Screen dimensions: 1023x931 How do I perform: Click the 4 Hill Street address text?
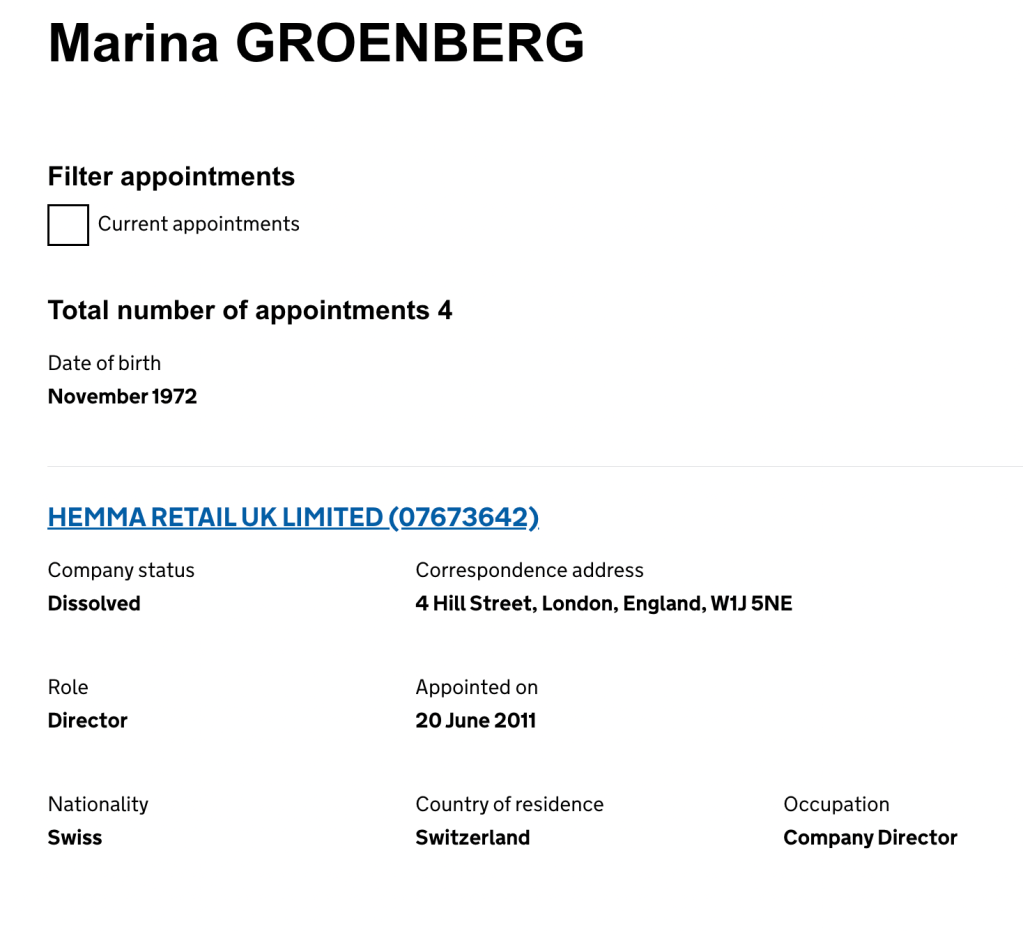(x=603, y=603)
